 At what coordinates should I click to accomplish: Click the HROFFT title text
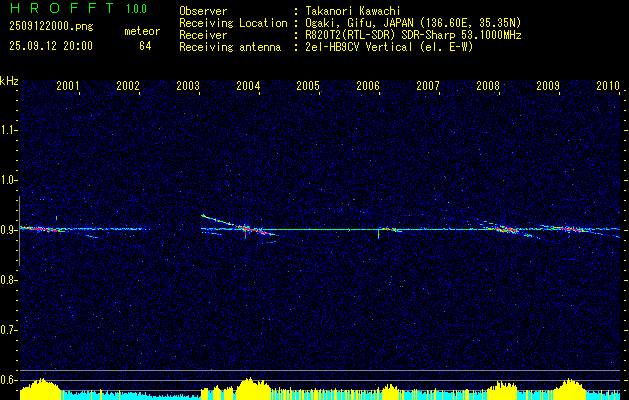click(x=61, y=8)
